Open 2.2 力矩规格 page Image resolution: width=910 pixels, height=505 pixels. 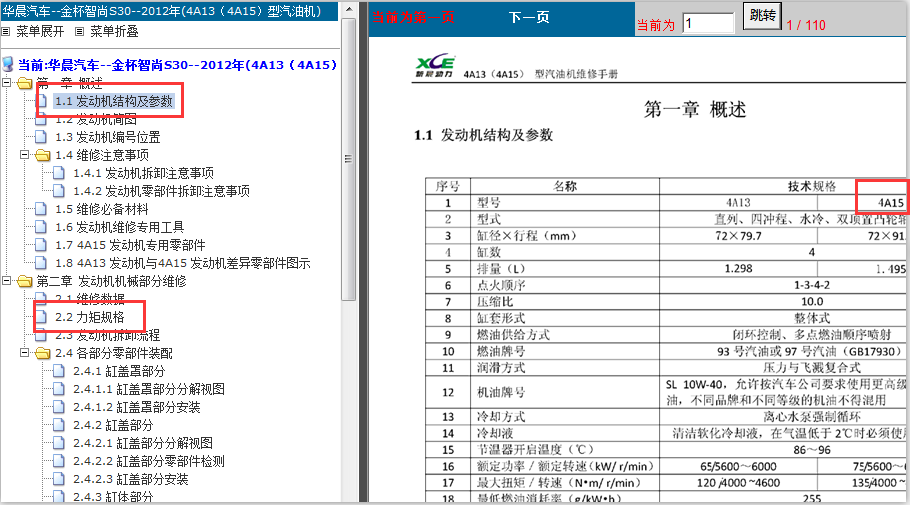tap(89, 318)
